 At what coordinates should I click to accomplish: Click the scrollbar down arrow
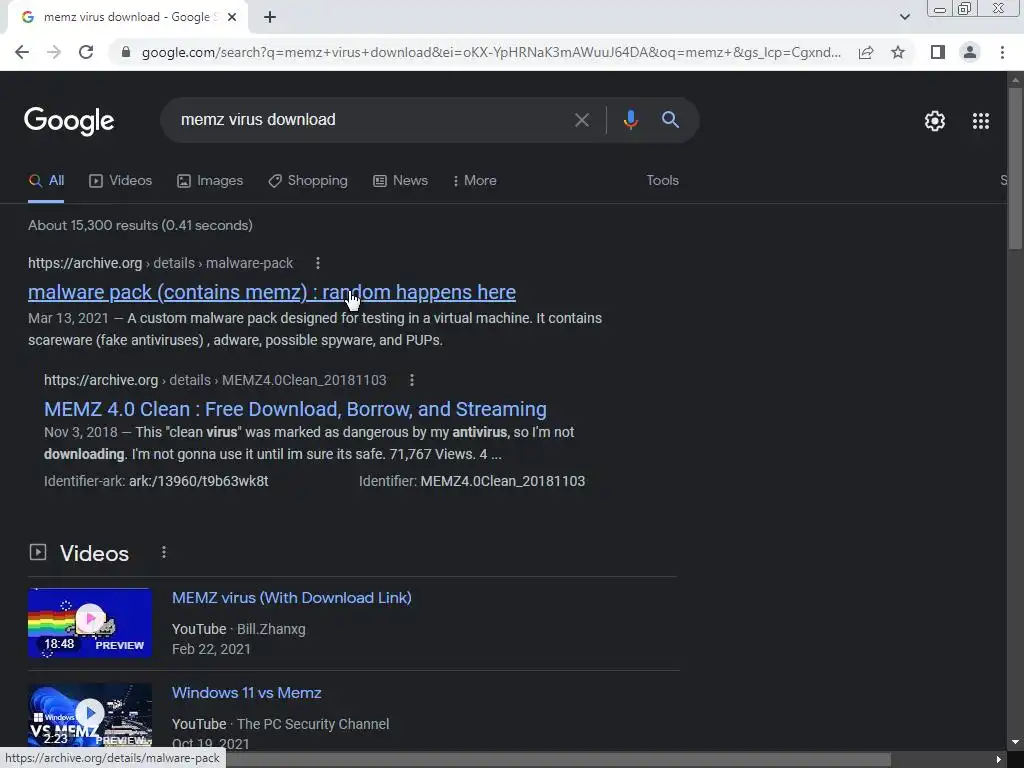(x=1014, y=742)
